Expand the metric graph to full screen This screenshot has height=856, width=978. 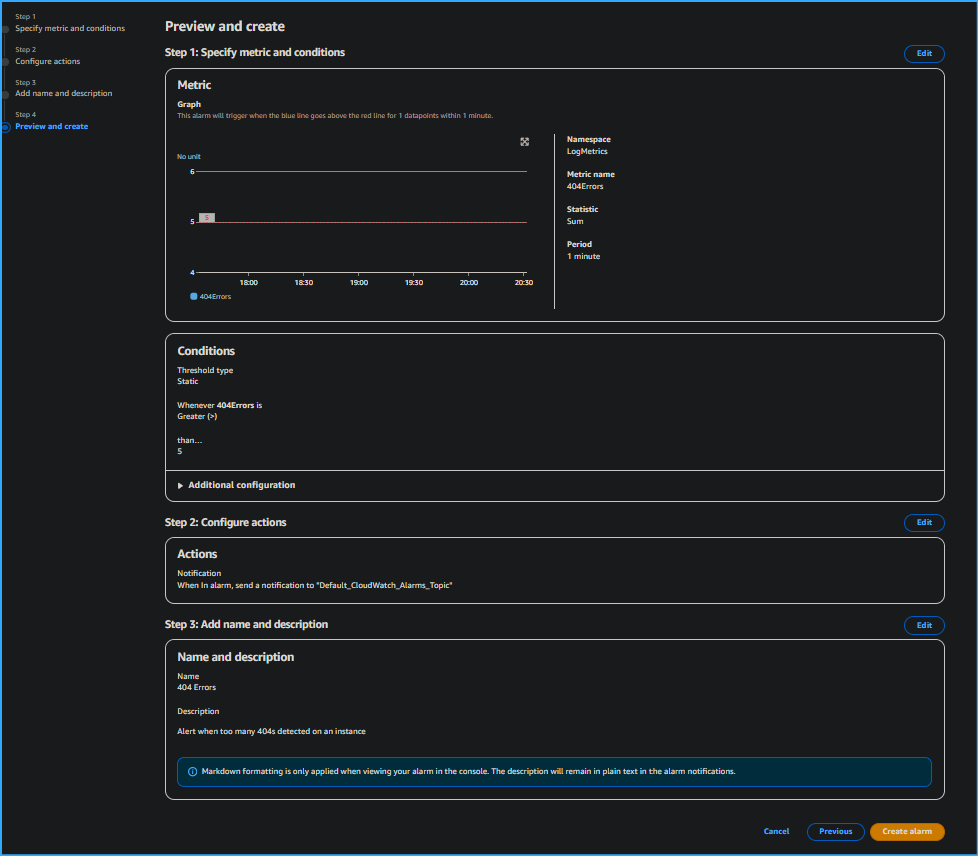524,142
